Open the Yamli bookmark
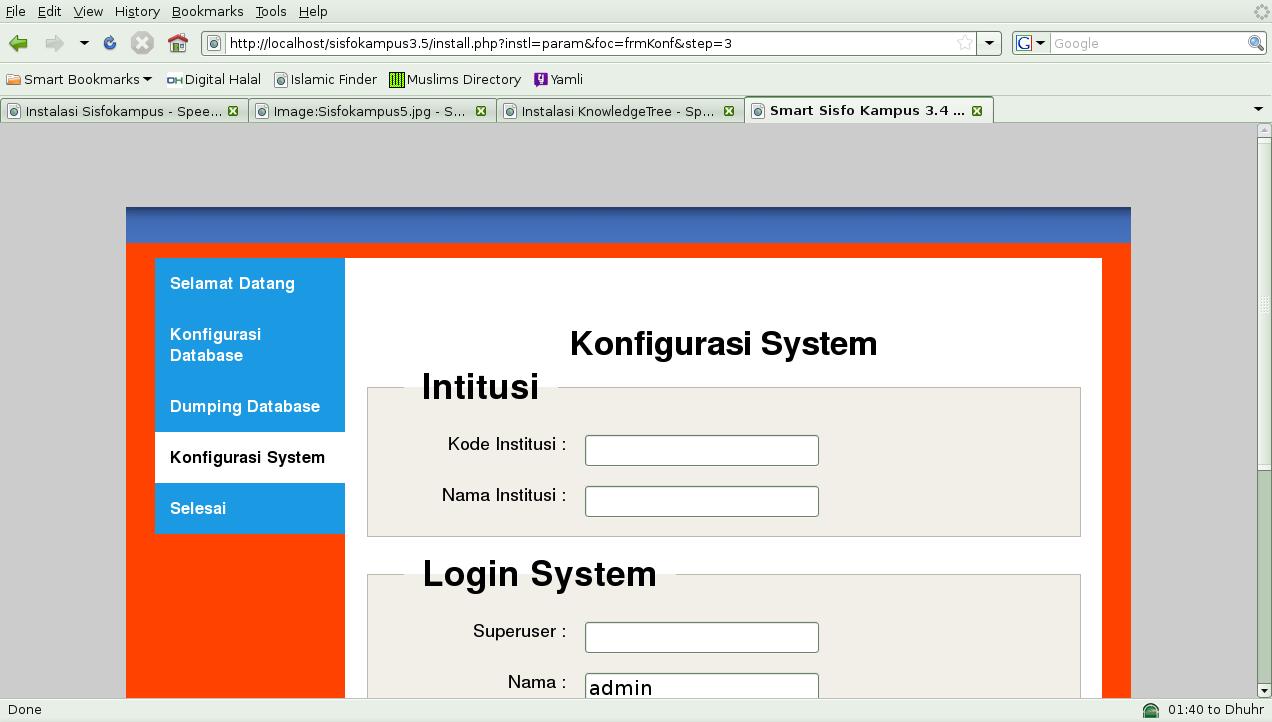This screenshot has height=722, width=1272. click(558, 79)
